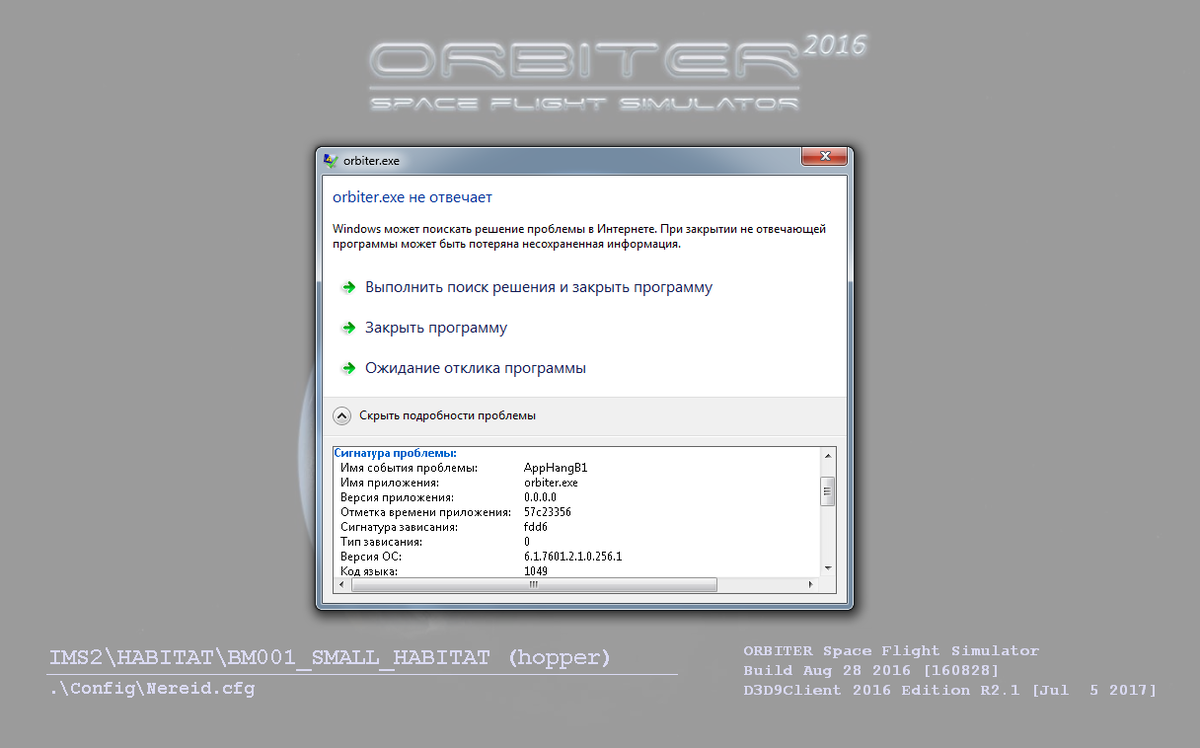The image size is (1200, 748).
Task: Click 'Build Aug 28 2016 [160828]' text
Action: pyautogui.click(x=871, y=670)
